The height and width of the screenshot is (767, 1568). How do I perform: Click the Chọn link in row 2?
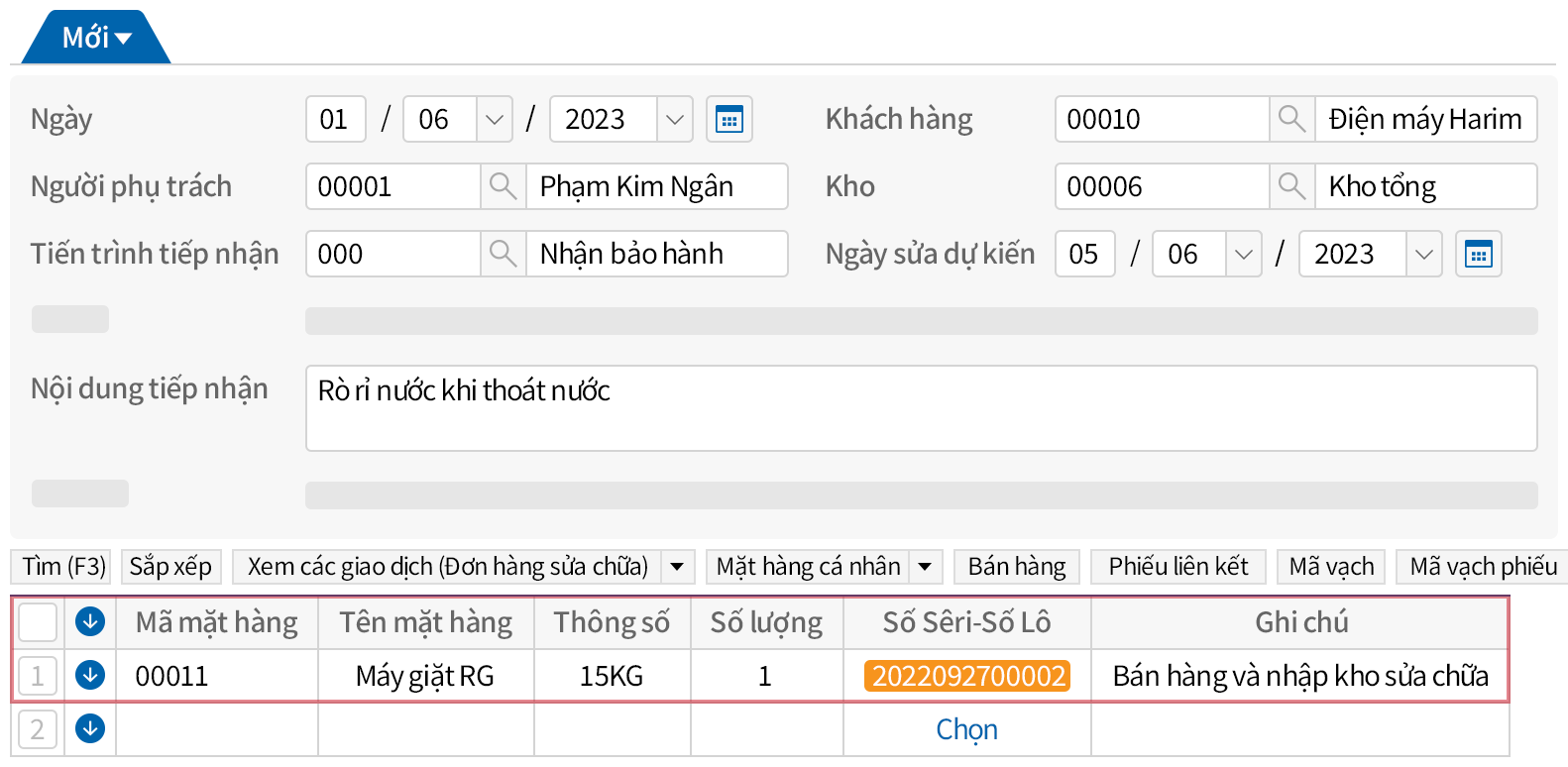(966, 729)
